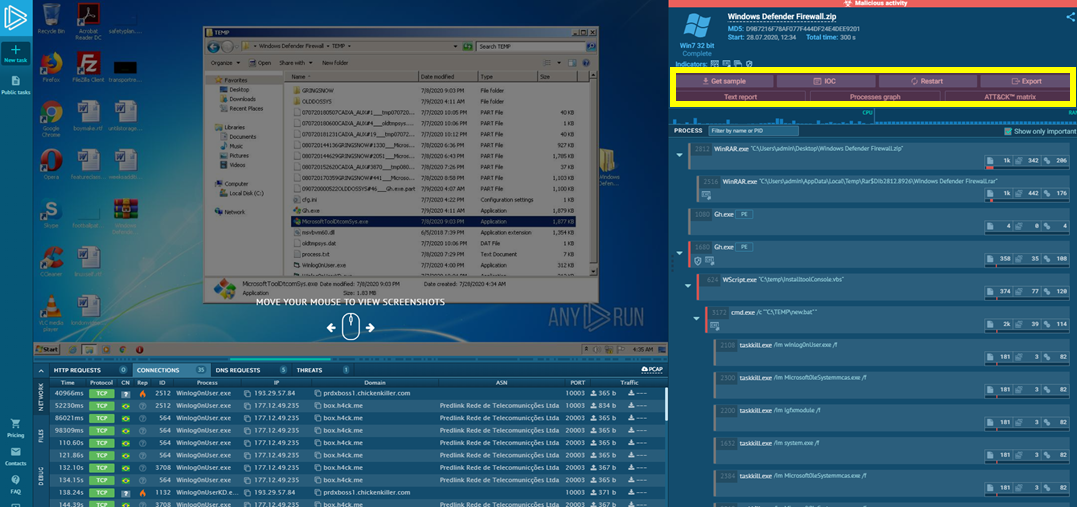This screenshot has width=1077, height=507.
Task: Open DNS REQUESTS tab
Action: [x=250, y=370]
